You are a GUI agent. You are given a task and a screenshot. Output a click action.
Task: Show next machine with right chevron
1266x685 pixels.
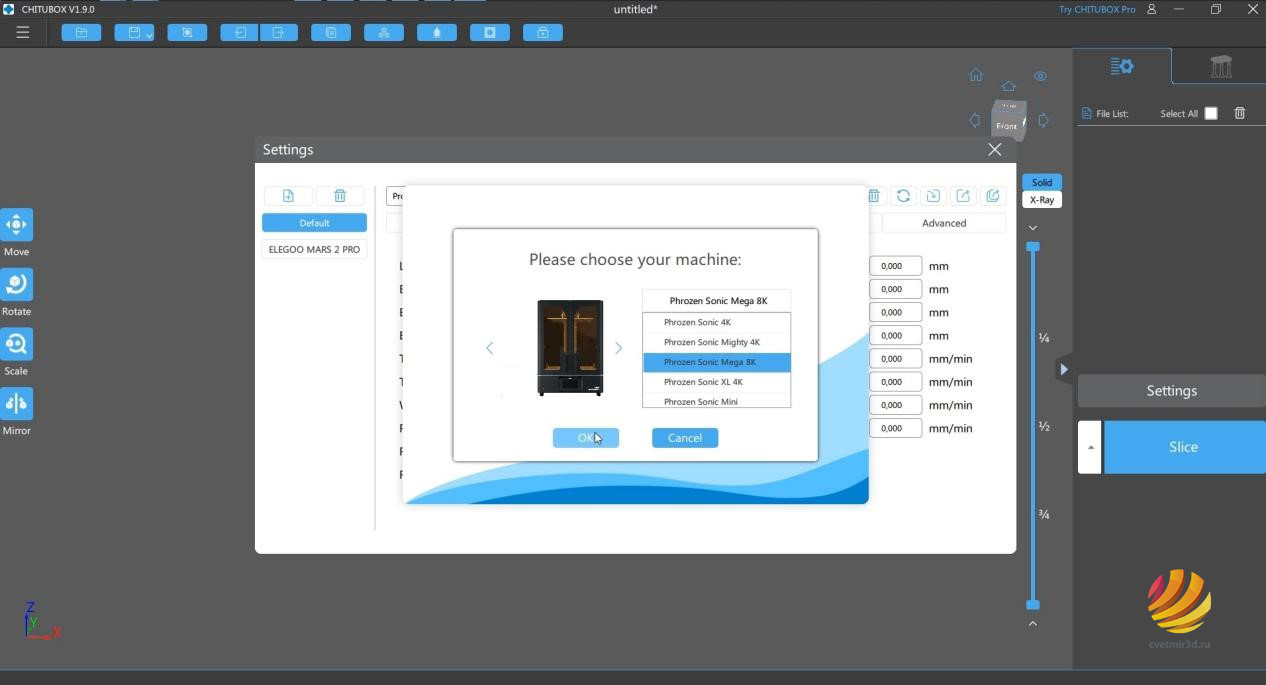[618, 348]
